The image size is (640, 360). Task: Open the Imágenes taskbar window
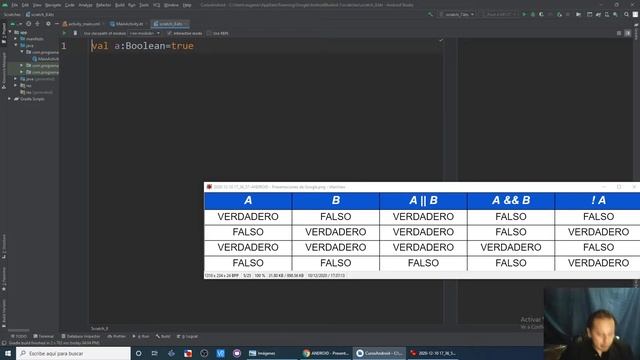pos(271,353)
